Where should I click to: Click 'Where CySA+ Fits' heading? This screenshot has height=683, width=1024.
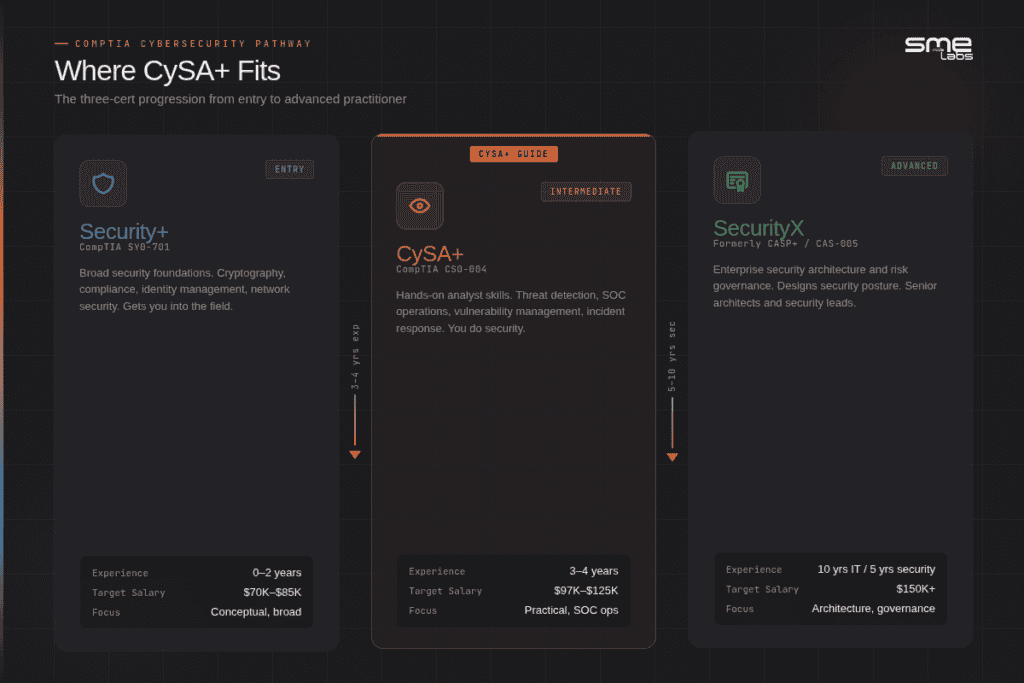pyautogui.click(x=167, y=71)
